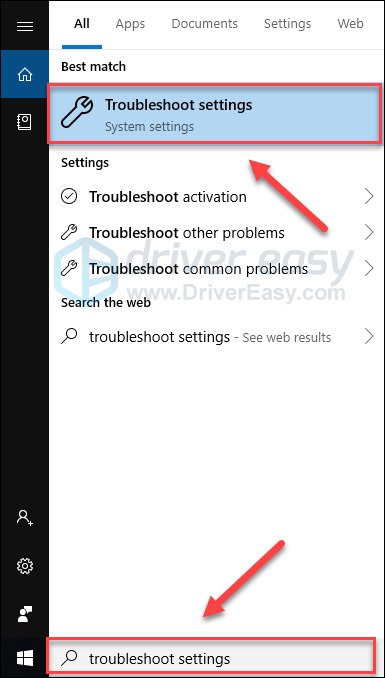Click the wrench icon of Troubleshoot settings
385x678 pixels.
tap(77, 113)
